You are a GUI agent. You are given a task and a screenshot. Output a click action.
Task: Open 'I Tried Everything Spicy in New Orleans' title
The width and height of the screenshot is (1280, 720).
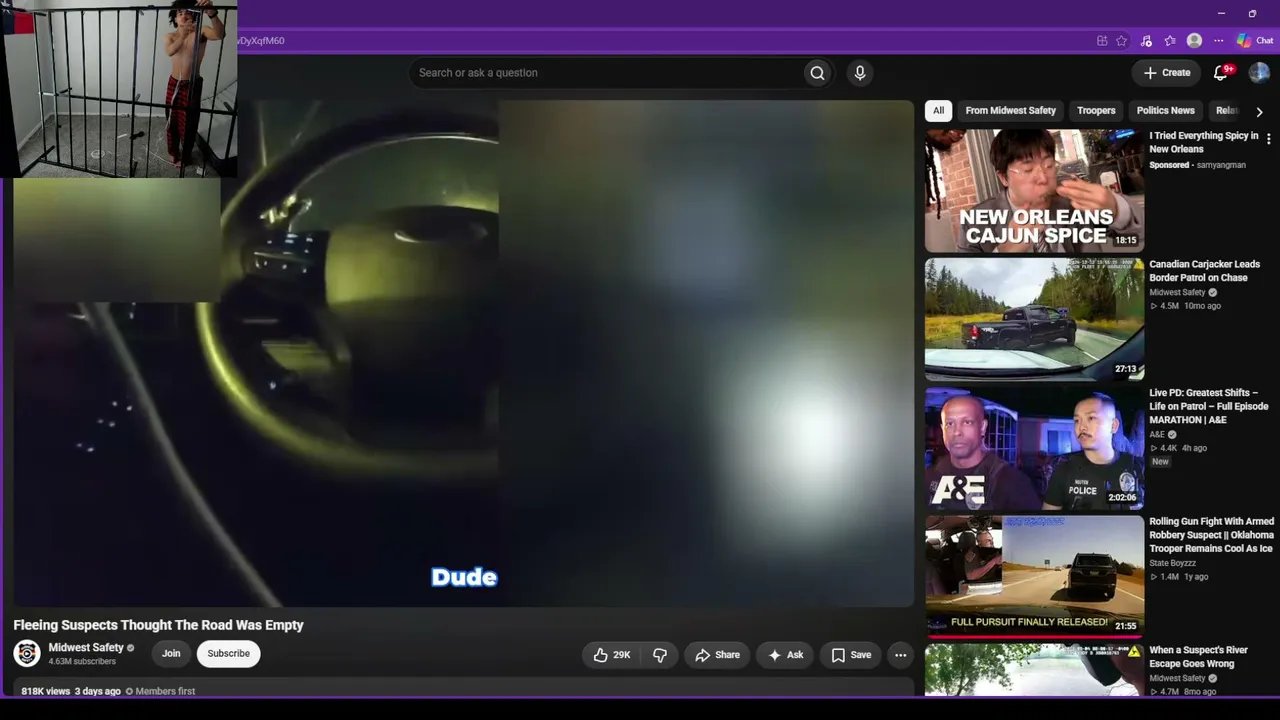point(1204,143)
